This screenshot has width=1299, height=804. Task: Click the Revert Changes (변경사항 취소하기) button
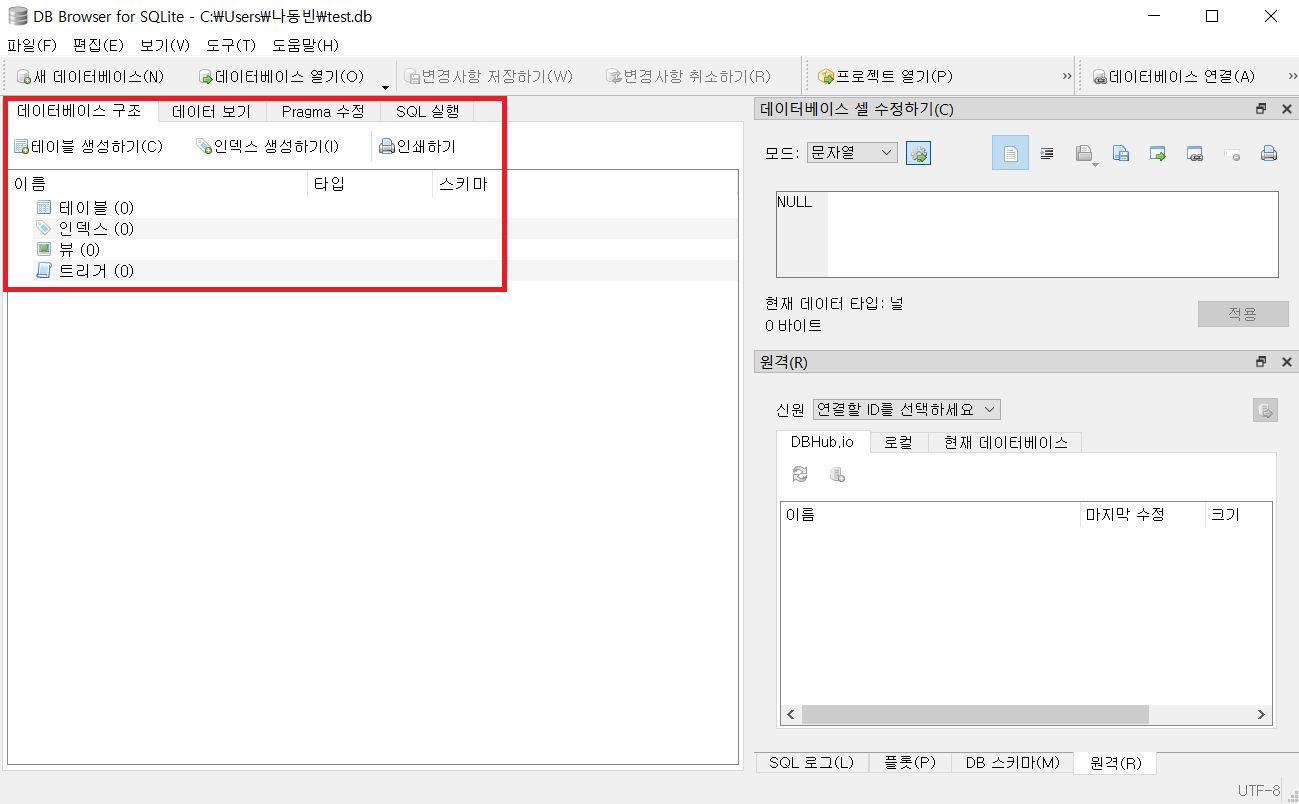tap(688, 76)
